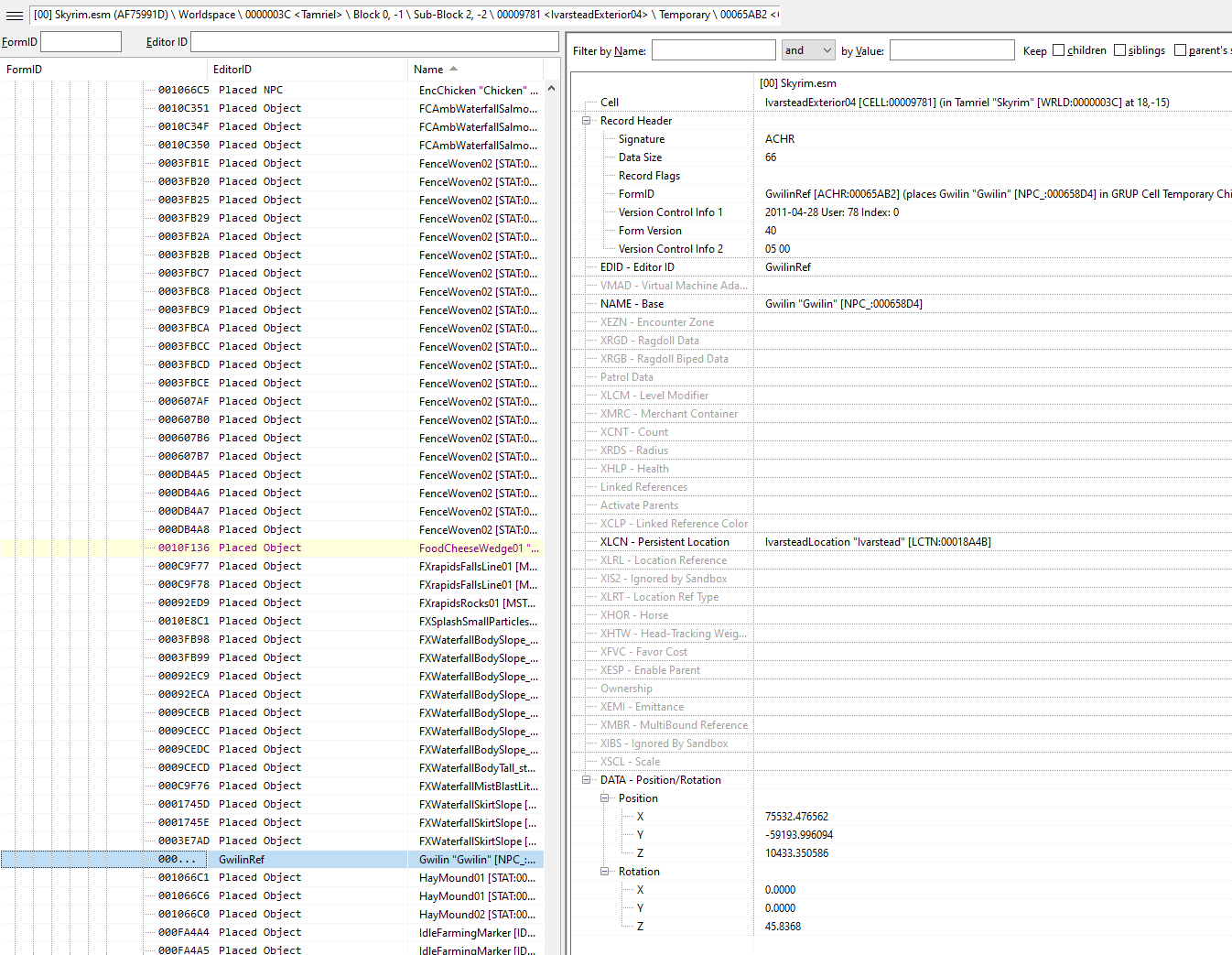Image resolution: width=1232 pixels, height=955 pixels.
Task: Sort by the Name column header
Action: point(475,70)
